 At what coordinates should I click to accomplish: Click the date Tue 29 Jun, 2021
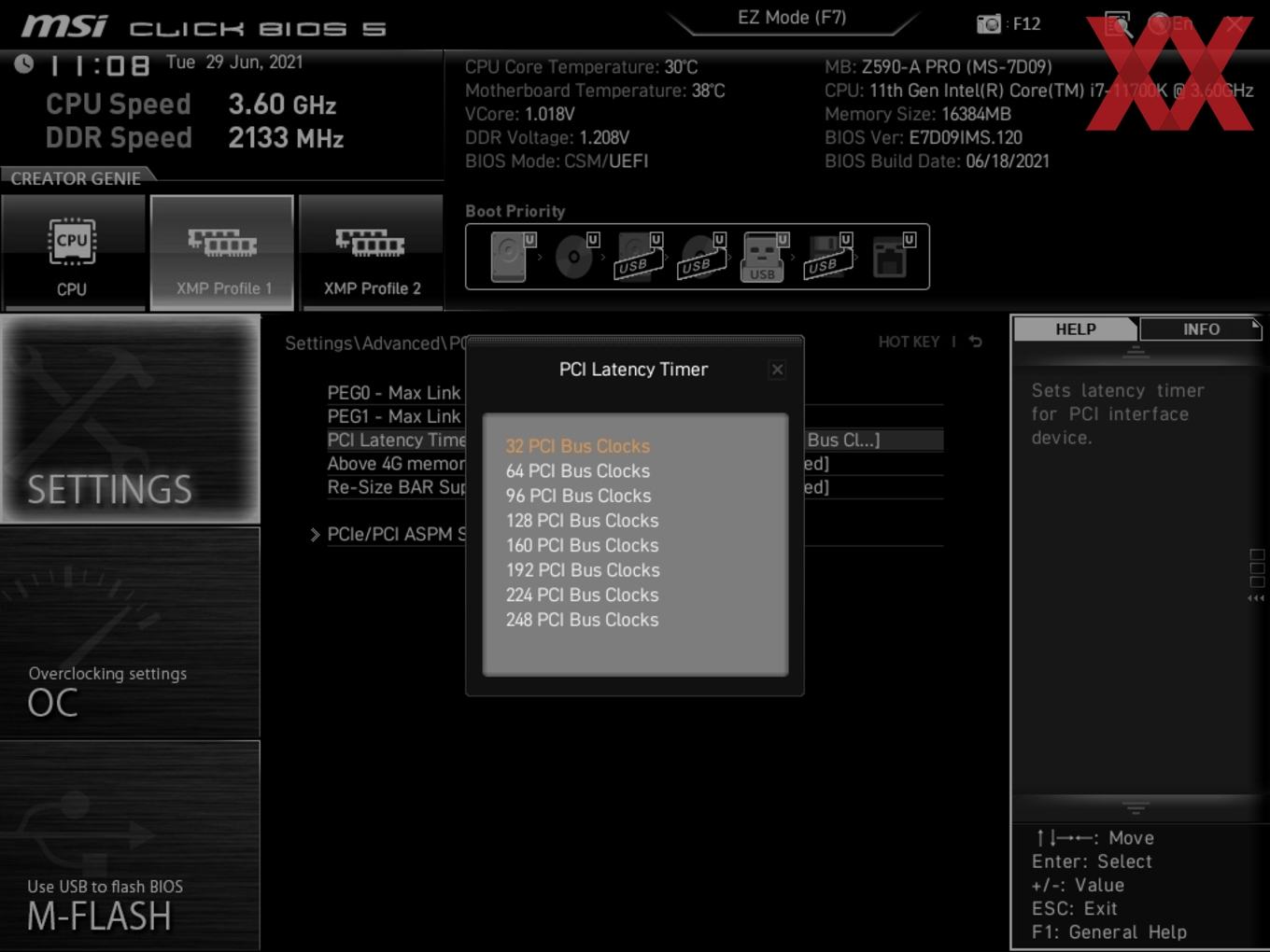click(234, 63)
